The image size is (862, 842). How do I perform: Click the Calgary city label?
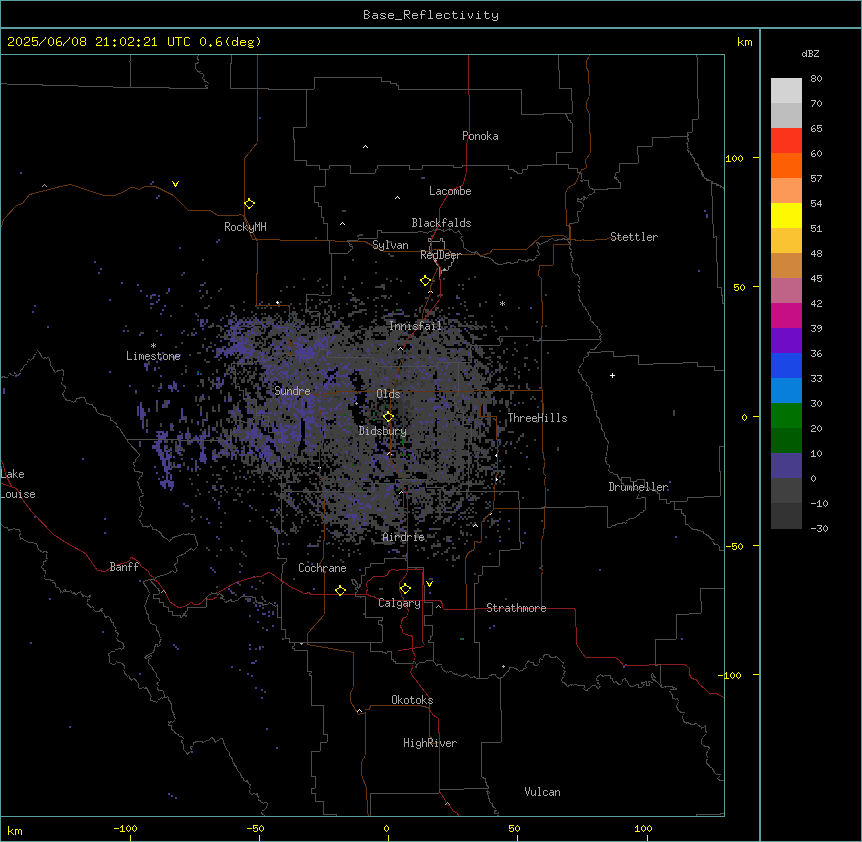(399, 603)
